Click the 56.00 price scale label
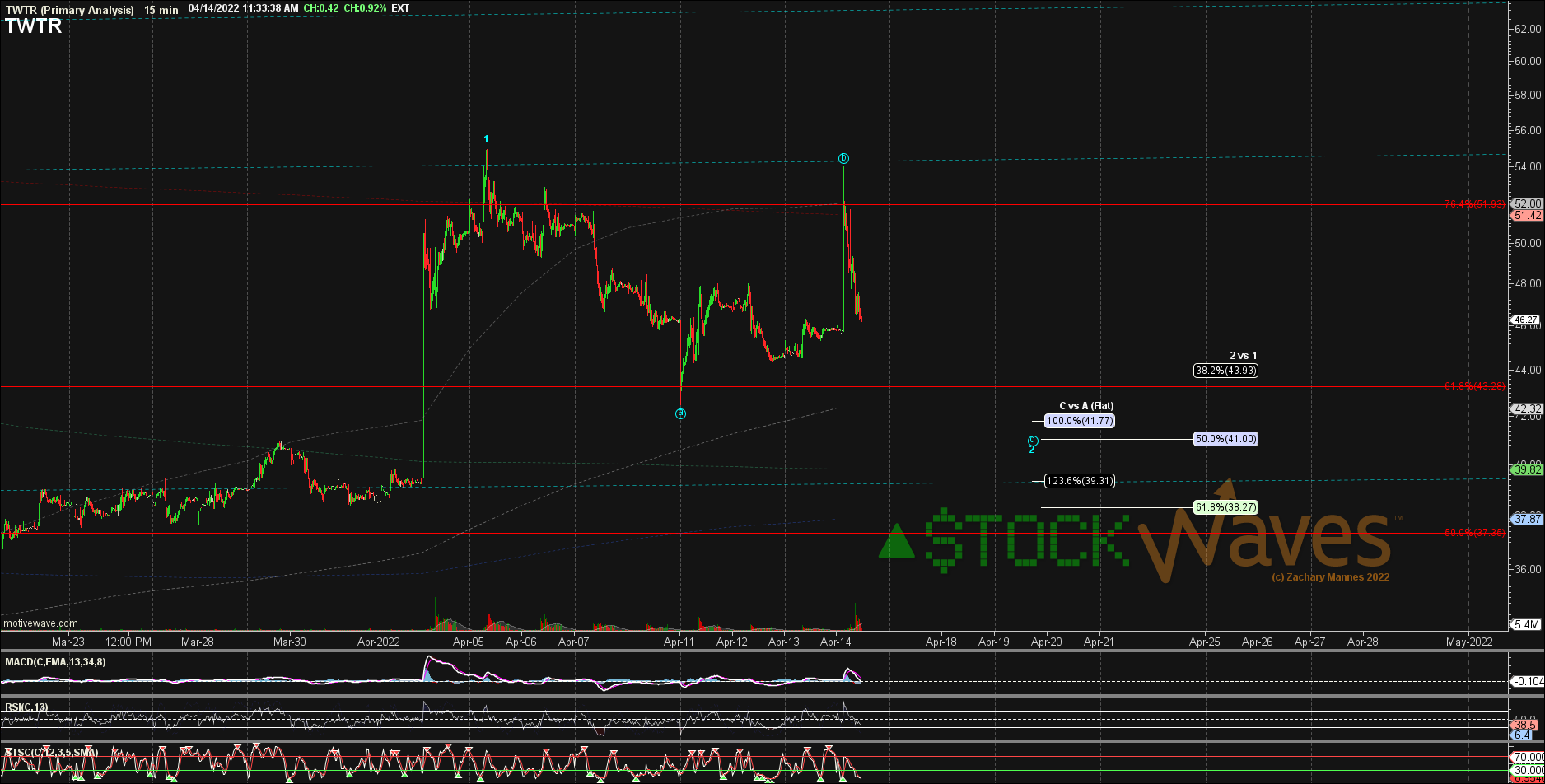Screen dimensions: 1545x784 click(1529, 130)
